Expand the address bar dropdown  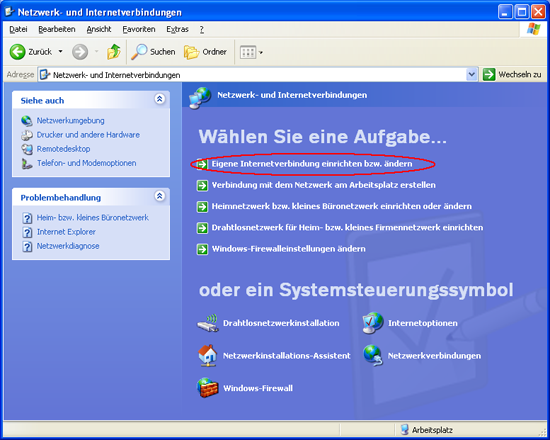click(472, 74)
